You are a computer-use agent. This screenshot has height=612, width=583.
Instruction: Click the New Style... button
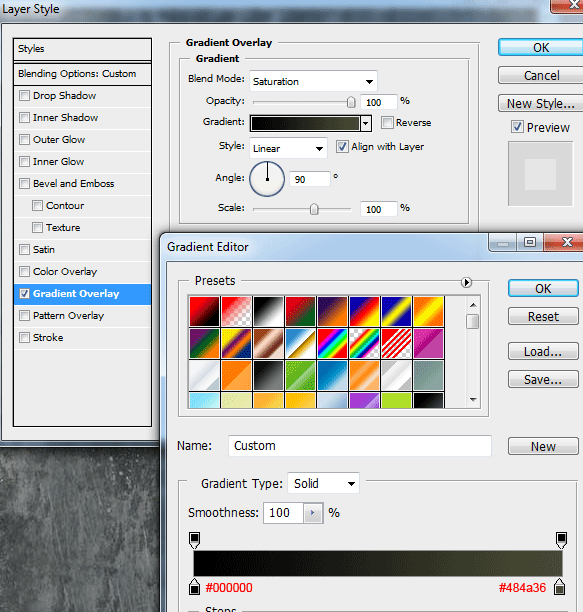540,103
